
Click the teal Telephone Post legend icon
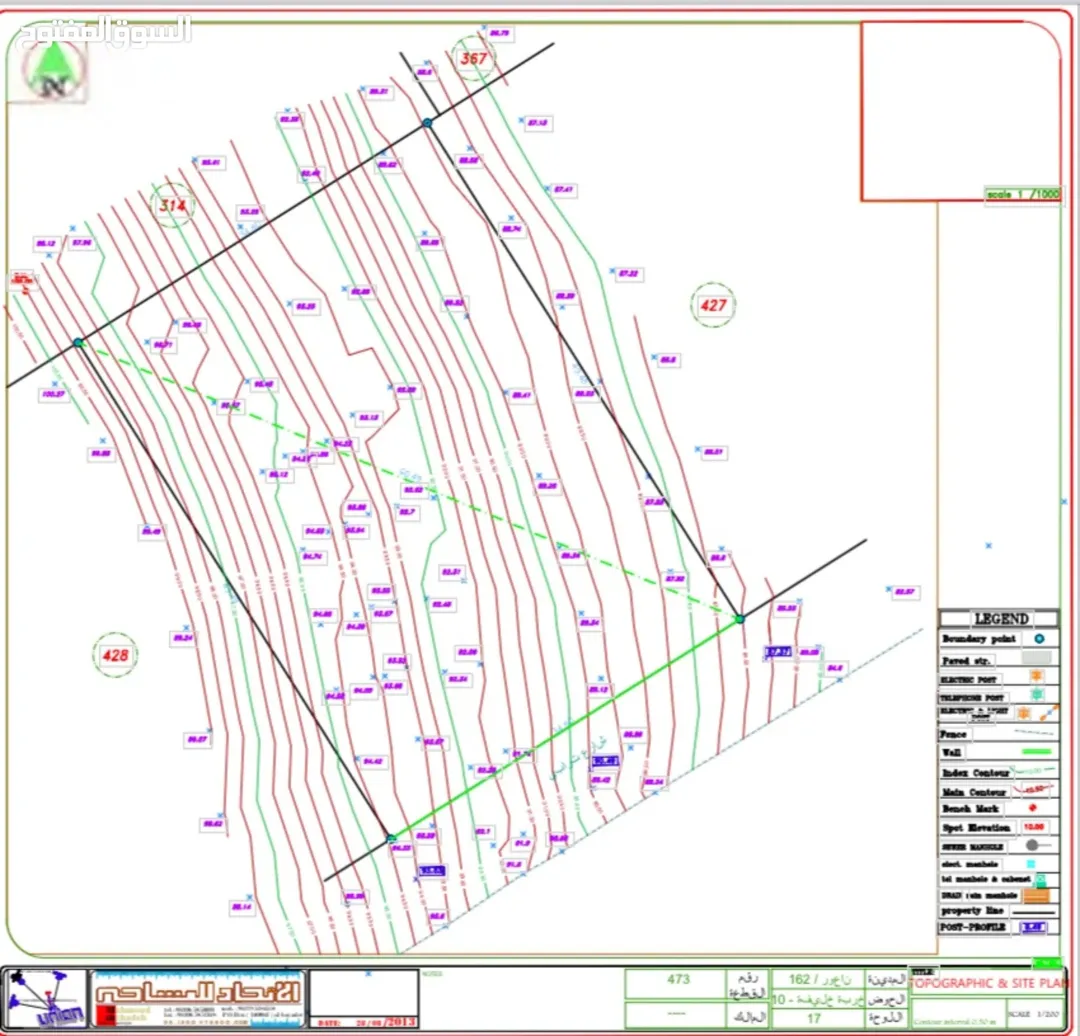[x=1037, y=694]
